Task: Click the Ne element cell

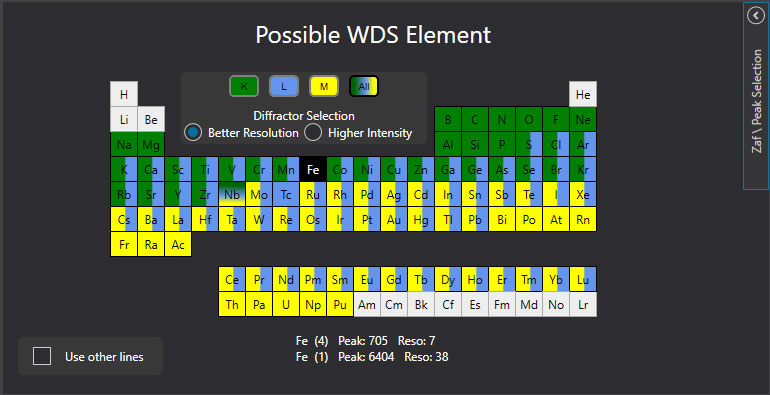Action: [583, 119]
